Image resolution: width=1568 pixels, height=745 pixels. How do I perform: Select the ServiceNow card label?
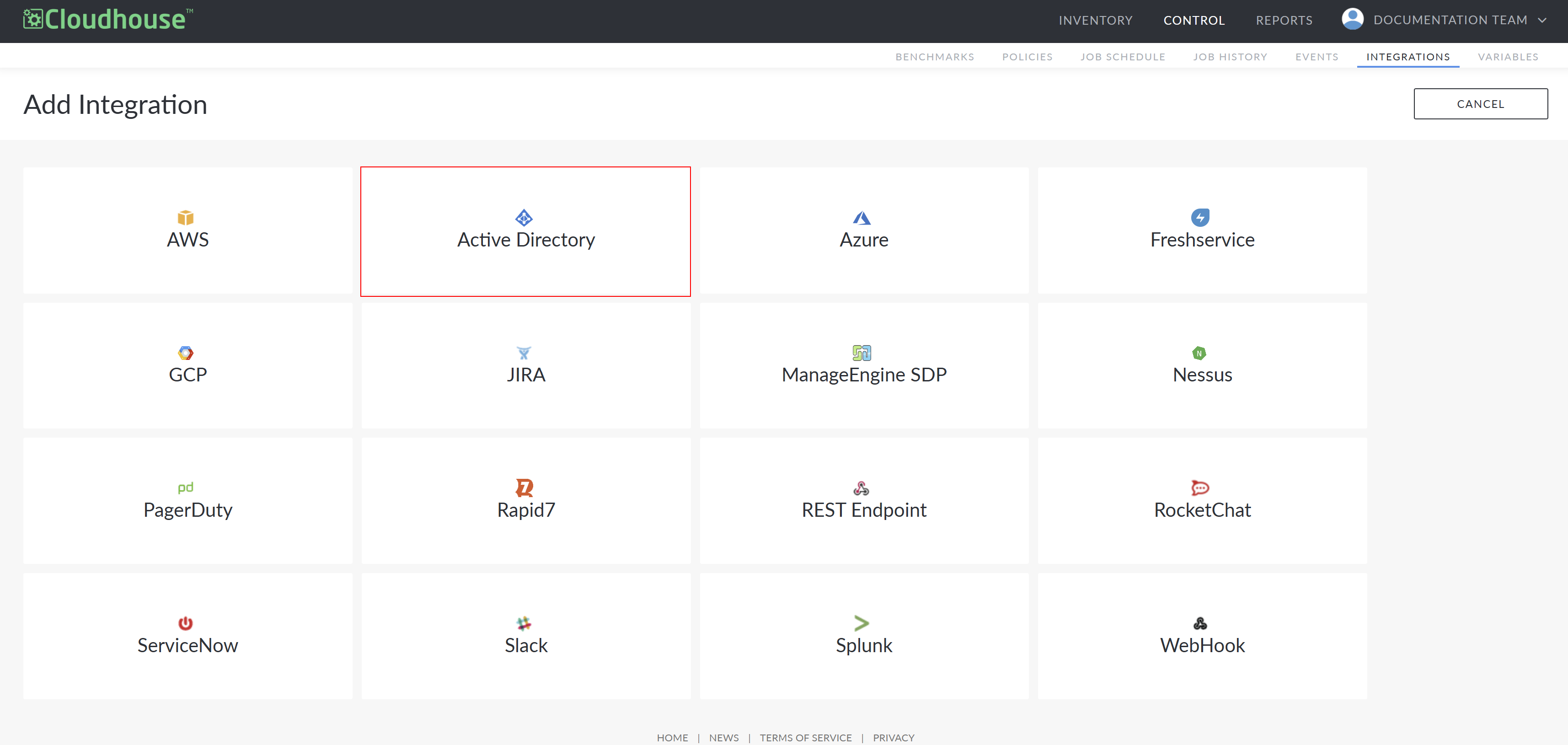point(187,644)
